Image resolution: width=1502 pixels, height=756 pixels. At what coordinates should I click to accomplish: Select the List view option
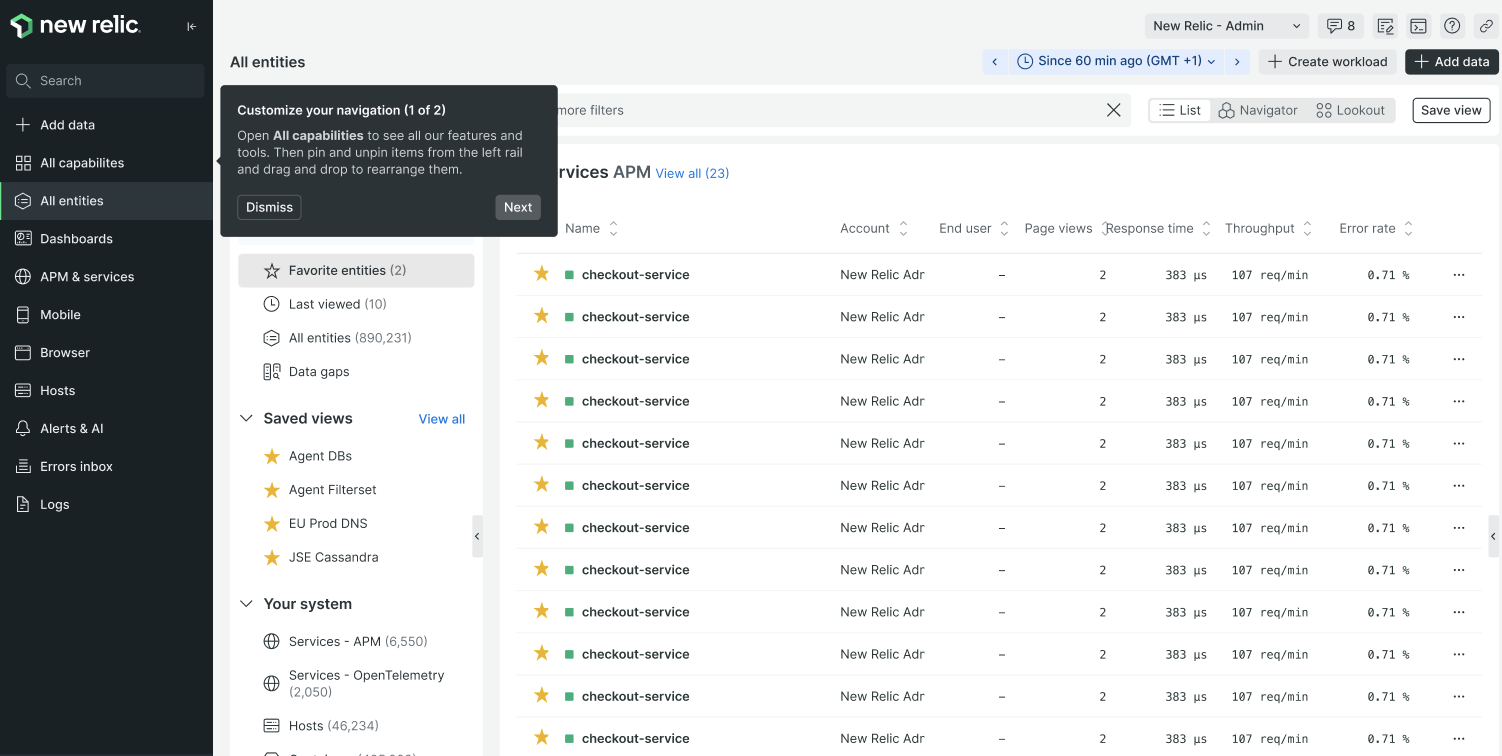click(1180, 110)
